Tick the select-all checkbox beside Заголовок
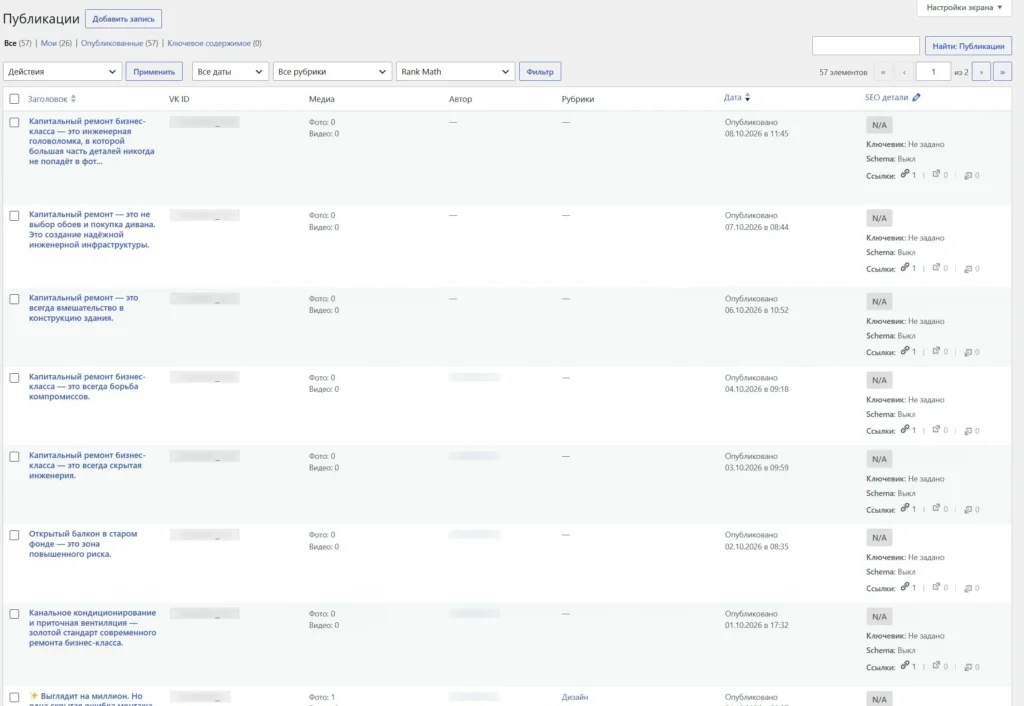Viewport: 1024px width, 706px height. [x=14, y=99]
